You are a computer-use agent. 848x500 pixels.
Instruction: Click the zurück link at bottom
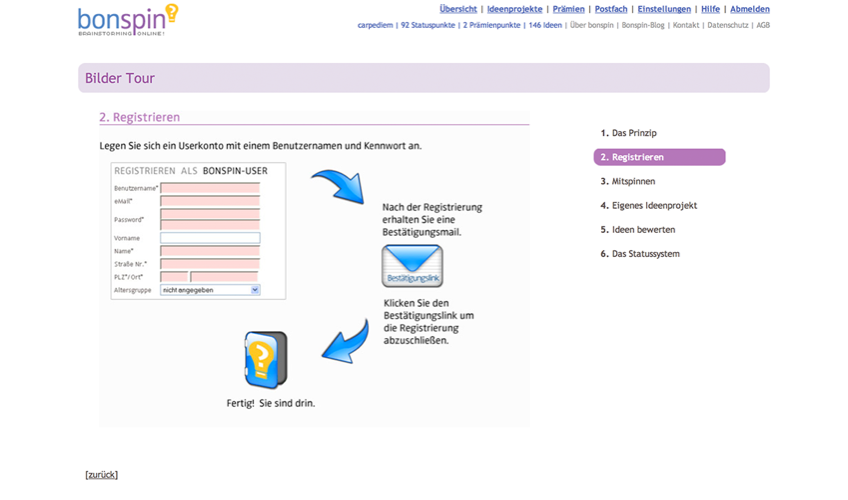tap(101, 475)
